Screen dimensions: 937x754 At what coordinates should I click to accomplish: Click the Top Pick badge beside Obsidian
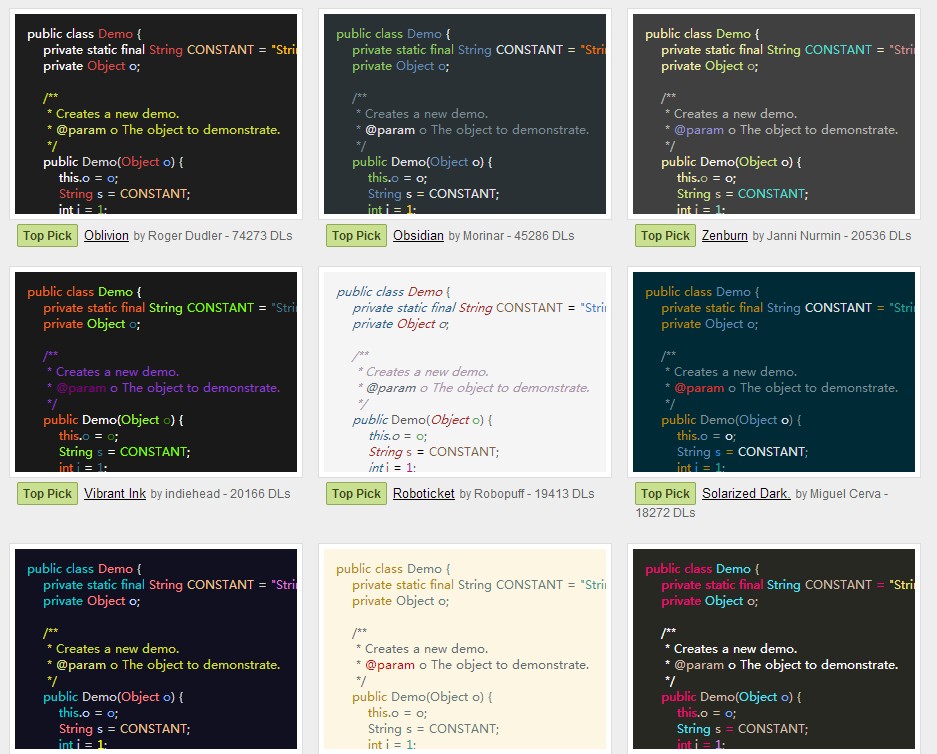pyautogui.click(x=356, y=235)
